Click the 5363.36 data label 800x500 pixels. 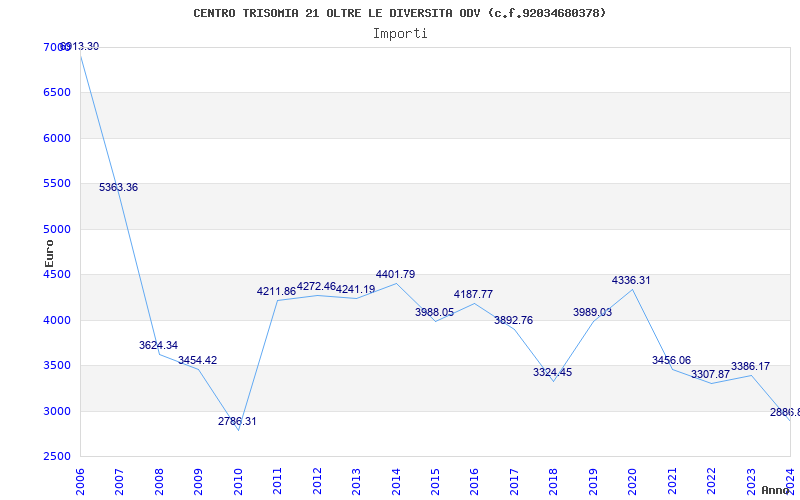[x=118, y=187]
